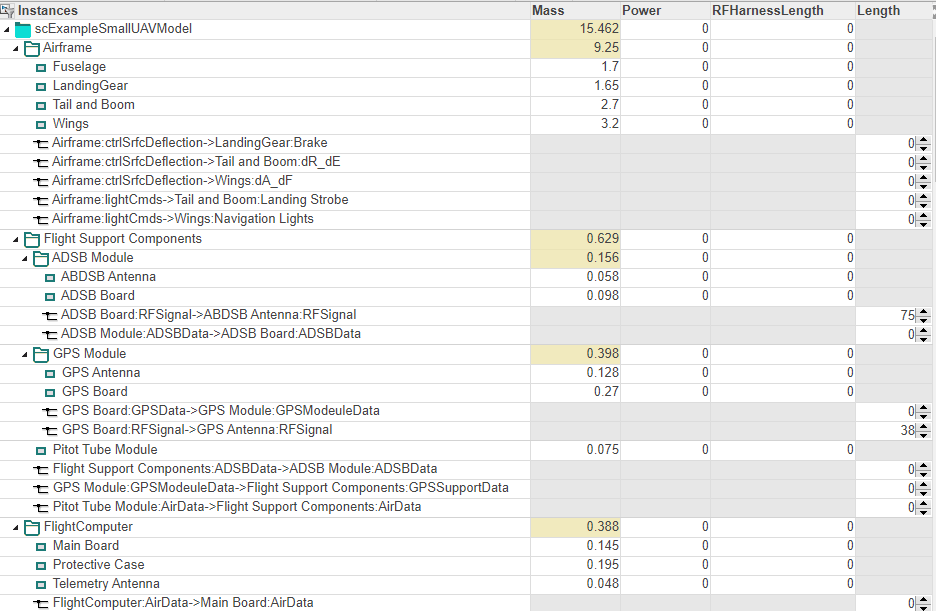
Task: Click the Tail and Boom component icon
Action: click(x=41, y=106)
